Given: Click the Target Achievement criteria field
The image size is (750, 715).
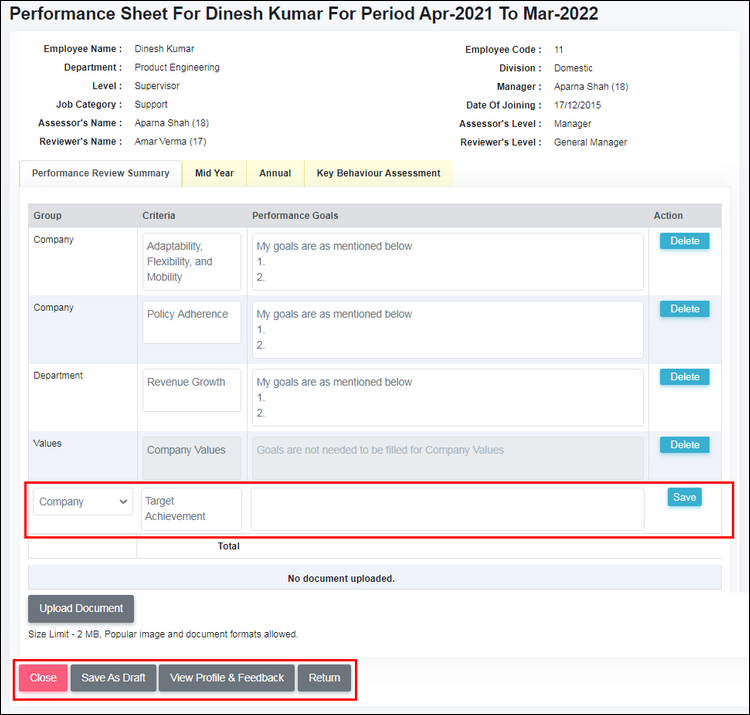Looking at the screenshot, I should (x=191, y=509).
